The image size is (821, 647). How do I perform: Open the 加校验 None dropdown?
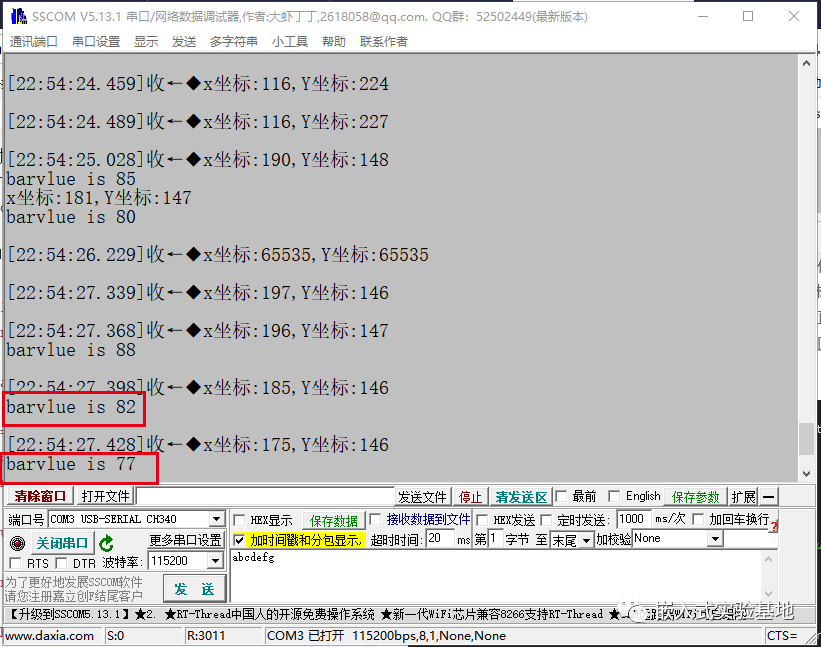click(715, 539)
